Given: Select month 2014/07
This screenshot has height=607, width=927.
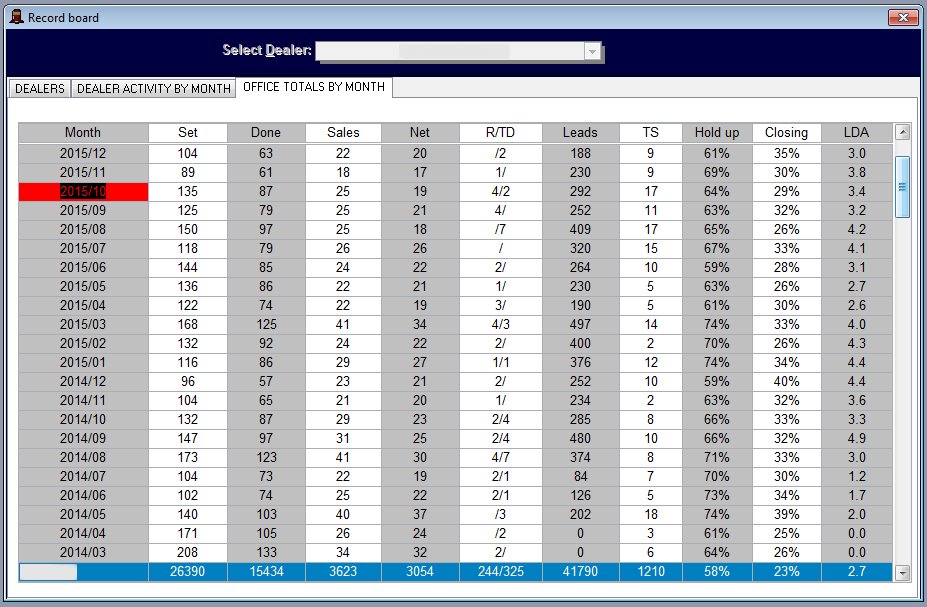Looking at the screenshot, I should (x=83, y=476).
